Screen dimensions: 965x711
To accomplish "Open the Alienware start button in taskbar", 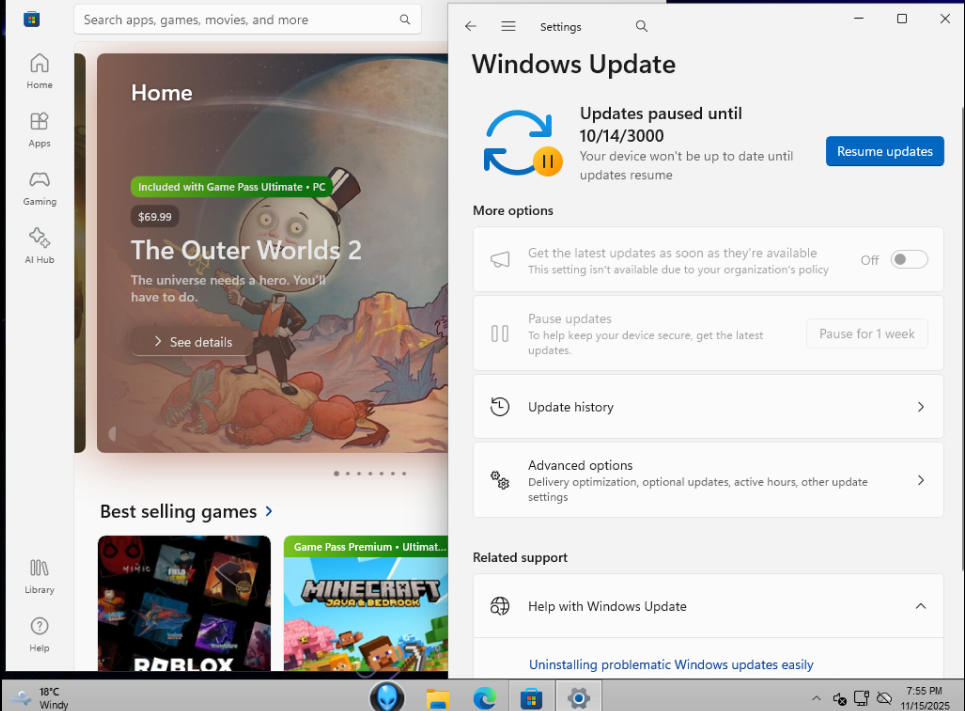I will pos(387,697).
